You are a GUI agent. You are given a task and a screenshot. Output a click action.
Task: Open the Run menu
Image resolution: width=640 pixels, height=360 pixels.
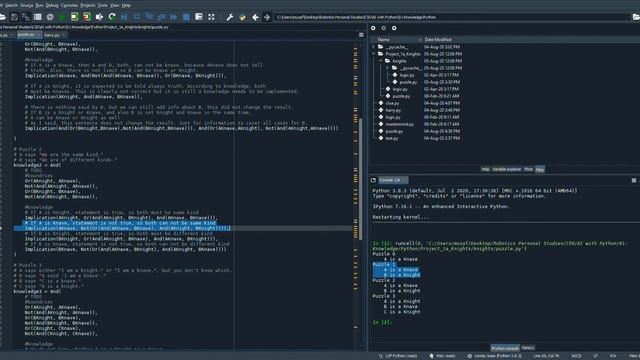pos(39,5)
